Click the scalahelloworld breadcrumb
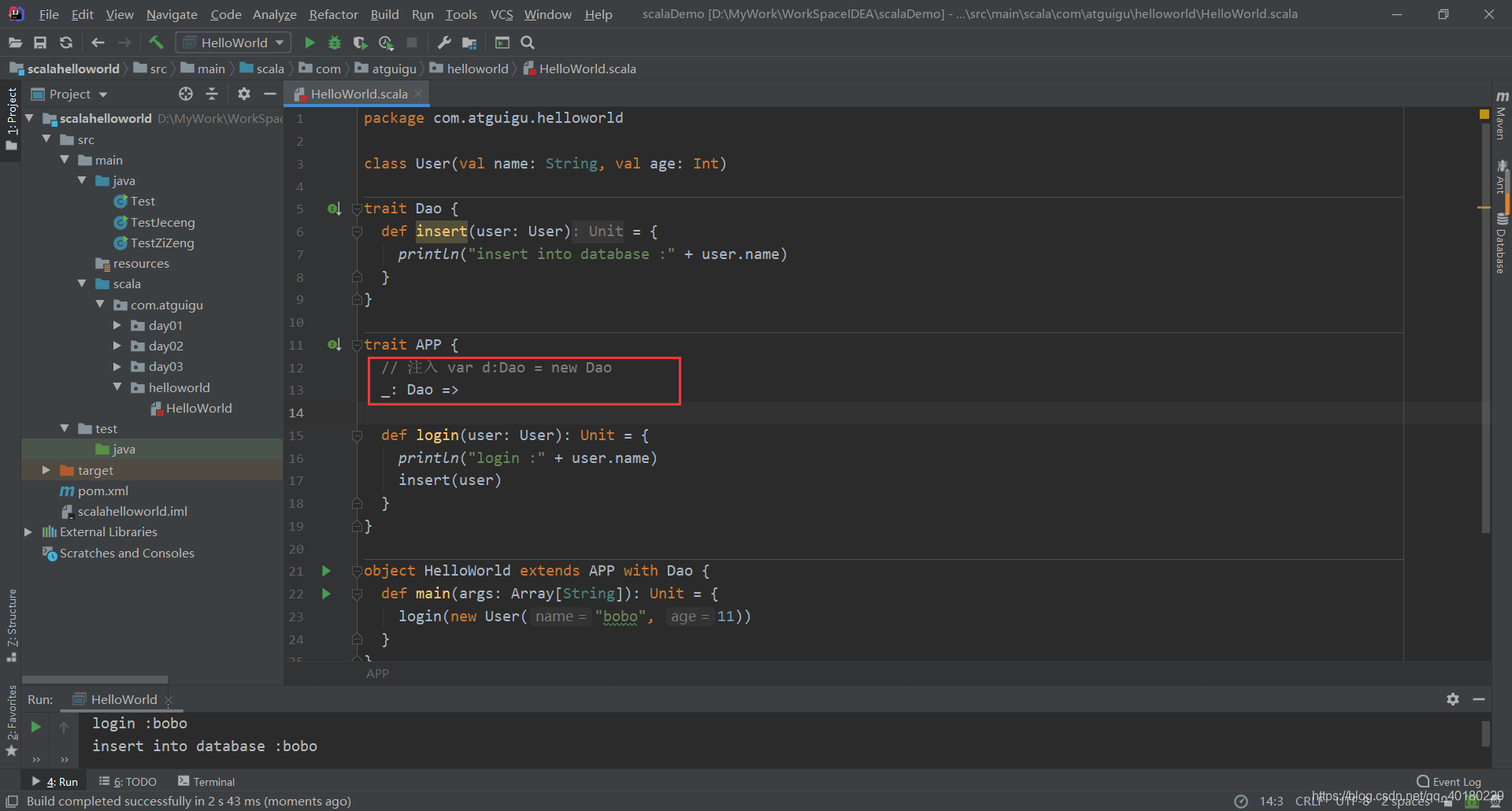The image size is (1512, 811). click(x=65, y=69)
